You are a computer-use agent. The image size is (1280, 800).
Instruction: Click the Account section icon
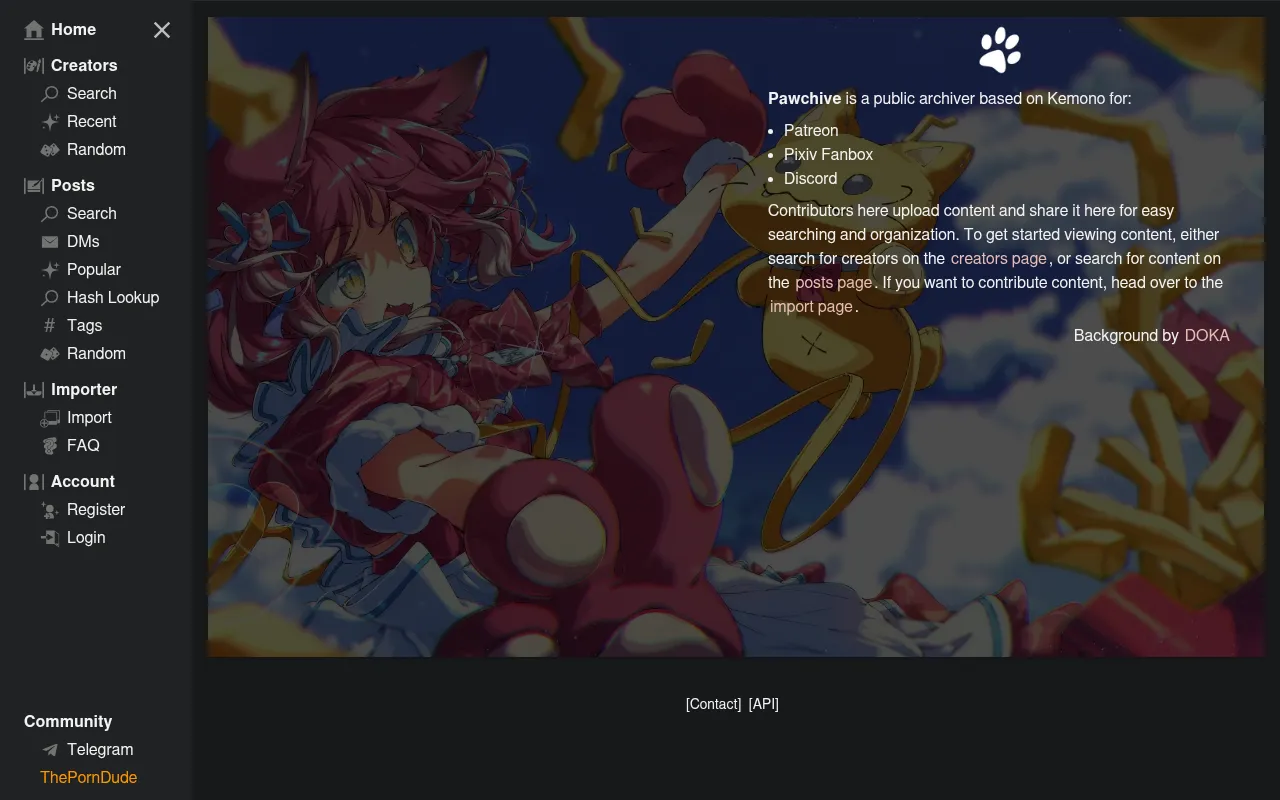(x=34, y=482)
